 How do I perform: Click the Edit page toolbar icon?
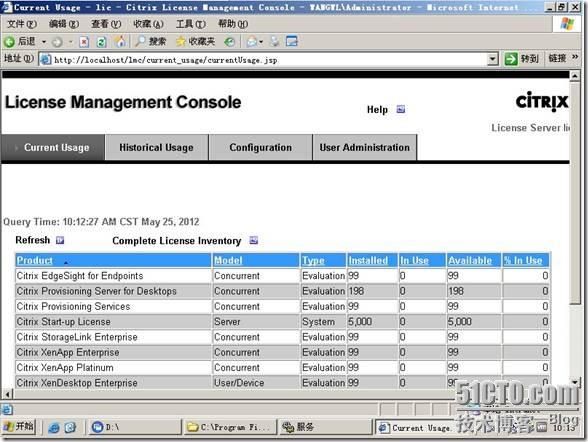pyautogui.click(x=292, y=41)
